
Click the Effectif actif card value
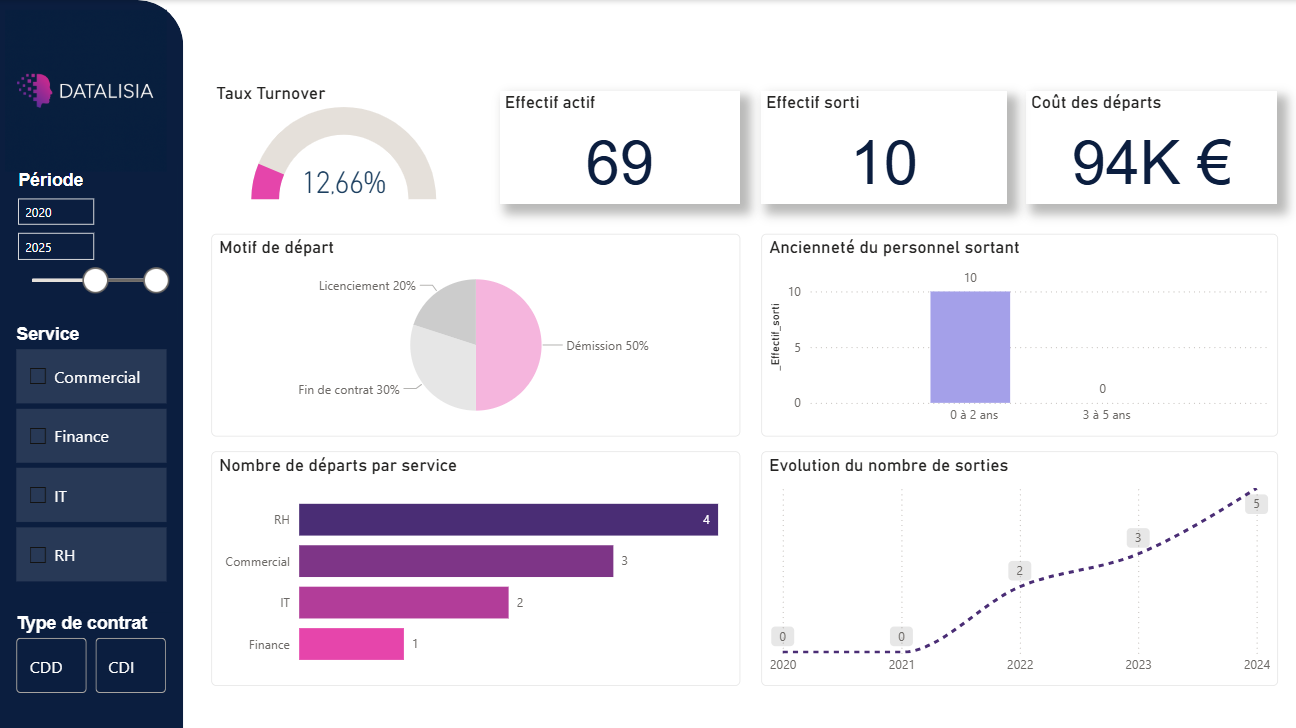[619, 162]
